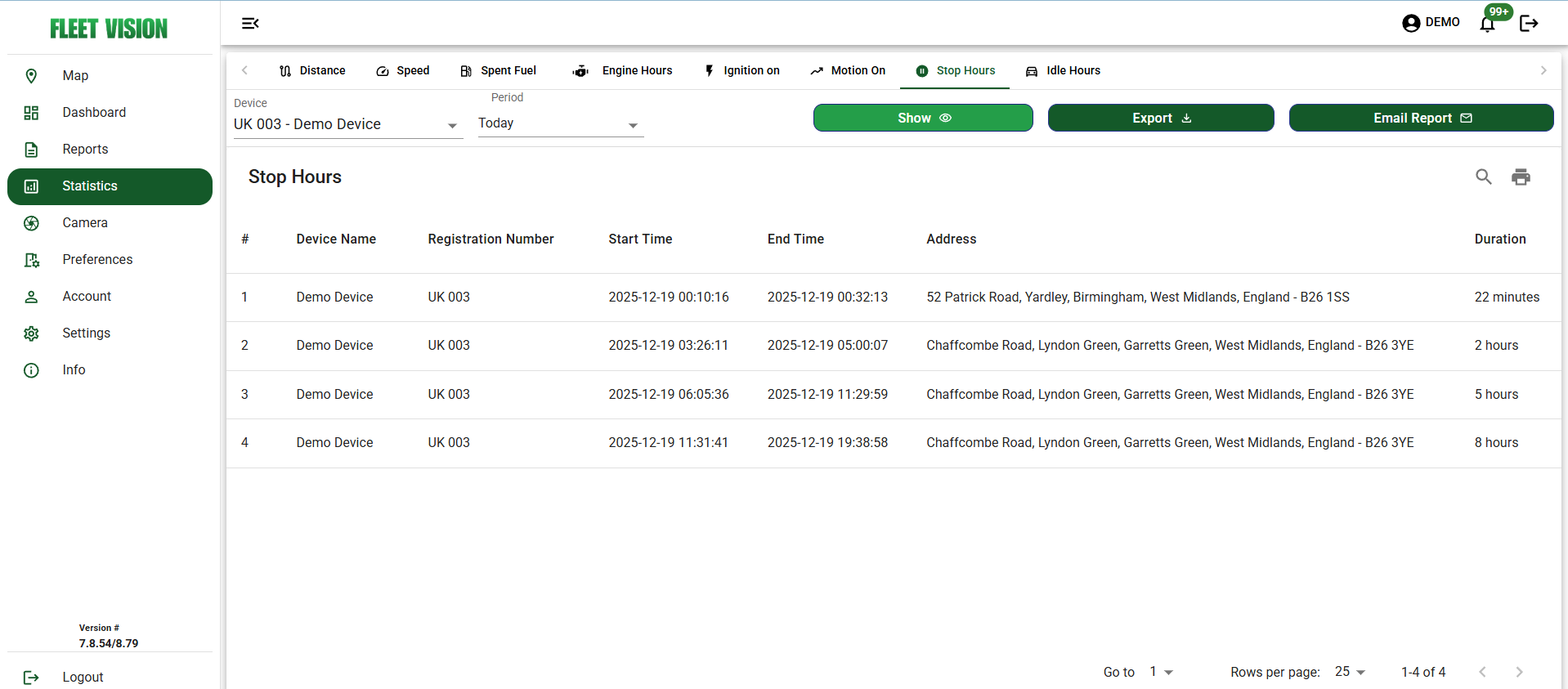Click the sign-out icon in the top bar
Screen dimensions: 1568x689
pyautogui.click(x=1529, y=24)
